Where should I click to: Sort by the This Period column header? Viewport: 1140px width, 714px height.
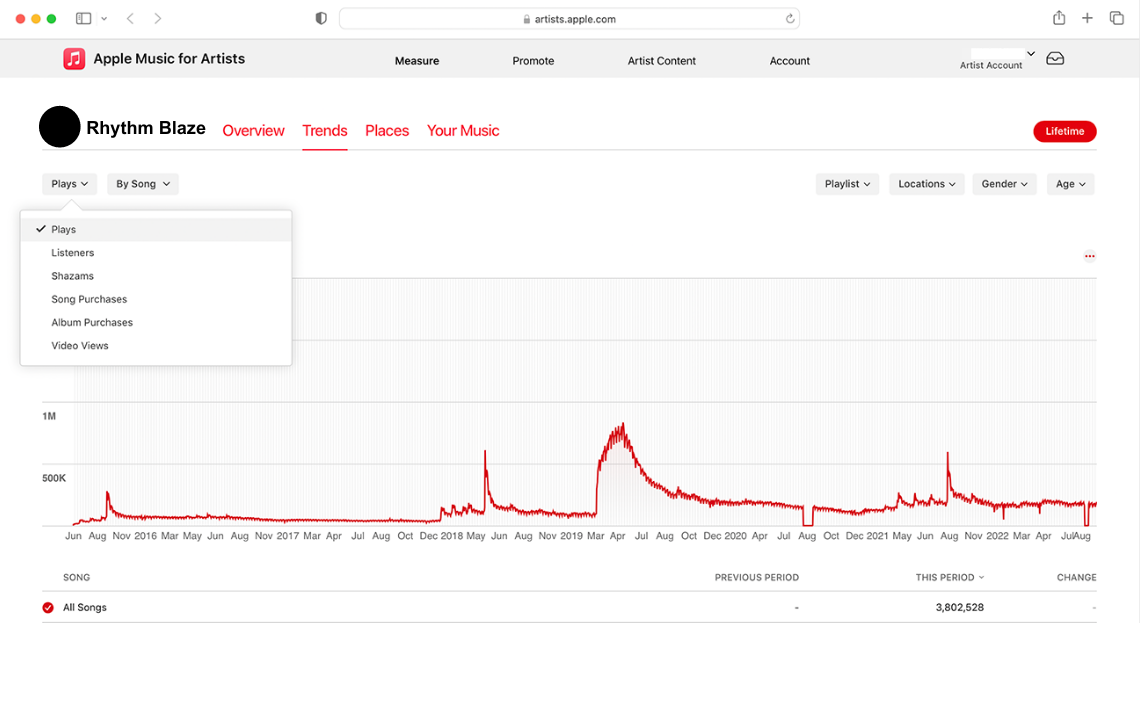coord(950,577)
